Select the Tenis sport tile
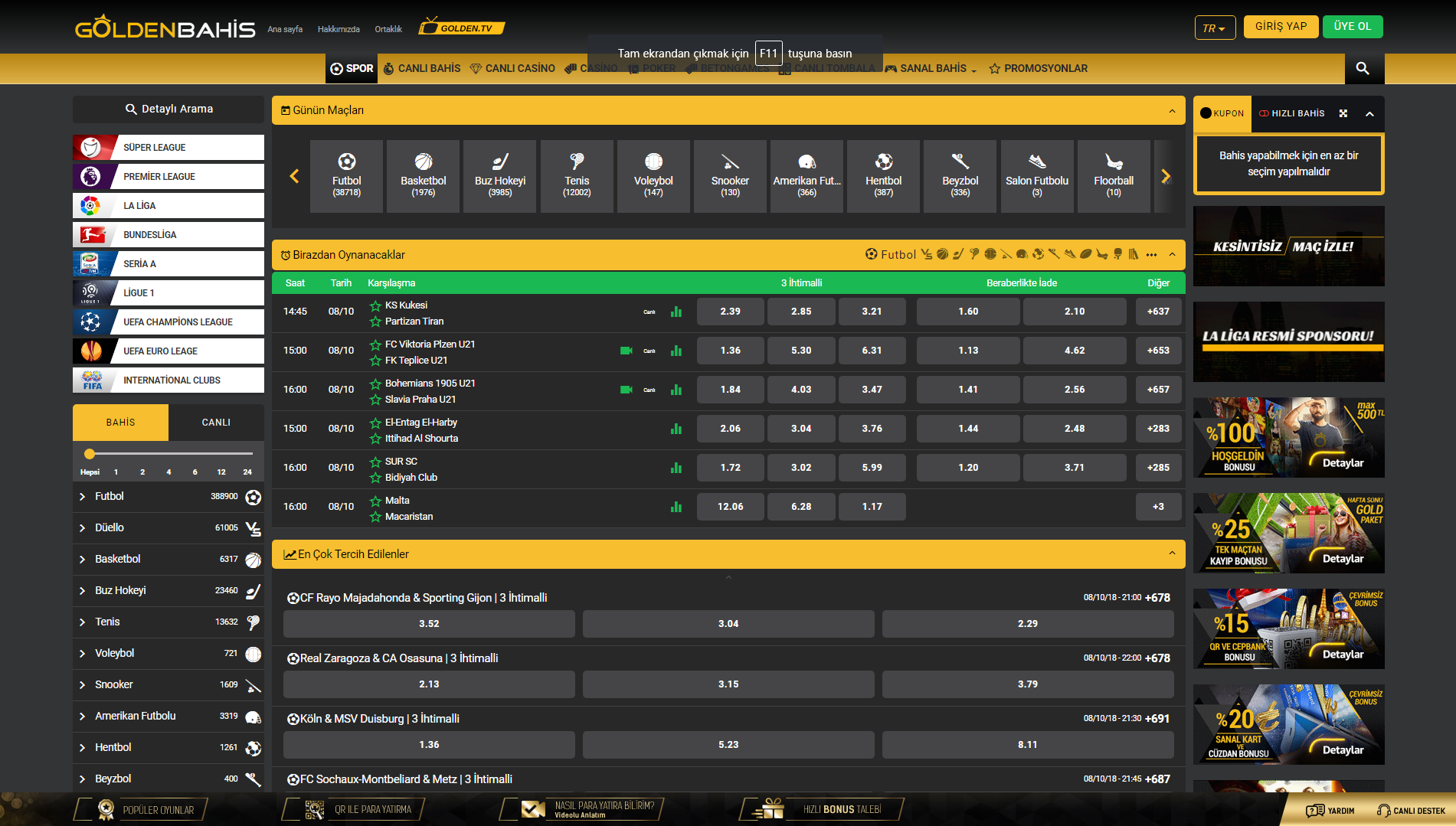 577,176
